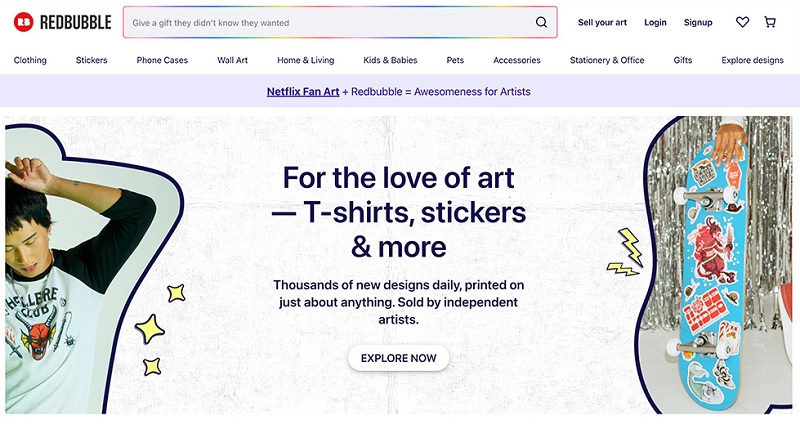Screen dimensions: 800x429
Task: Open the Stationery & Office category
Action: (607, 60)
